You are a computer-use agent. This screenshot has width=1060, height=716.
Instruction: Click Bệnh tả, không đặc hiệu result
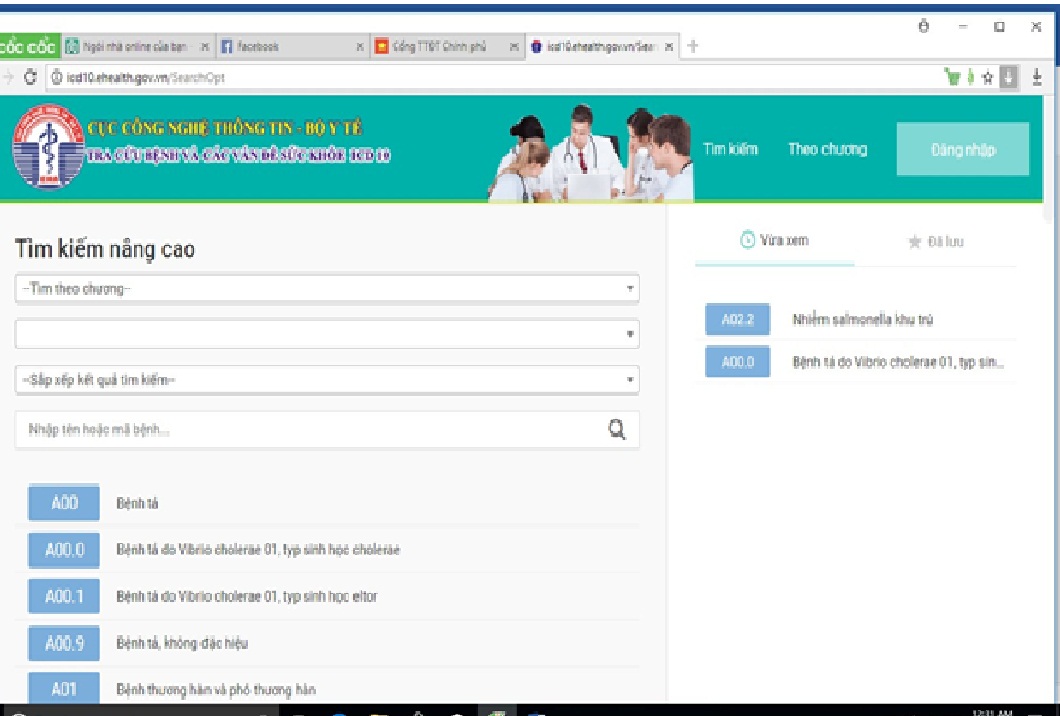(182, 643)
